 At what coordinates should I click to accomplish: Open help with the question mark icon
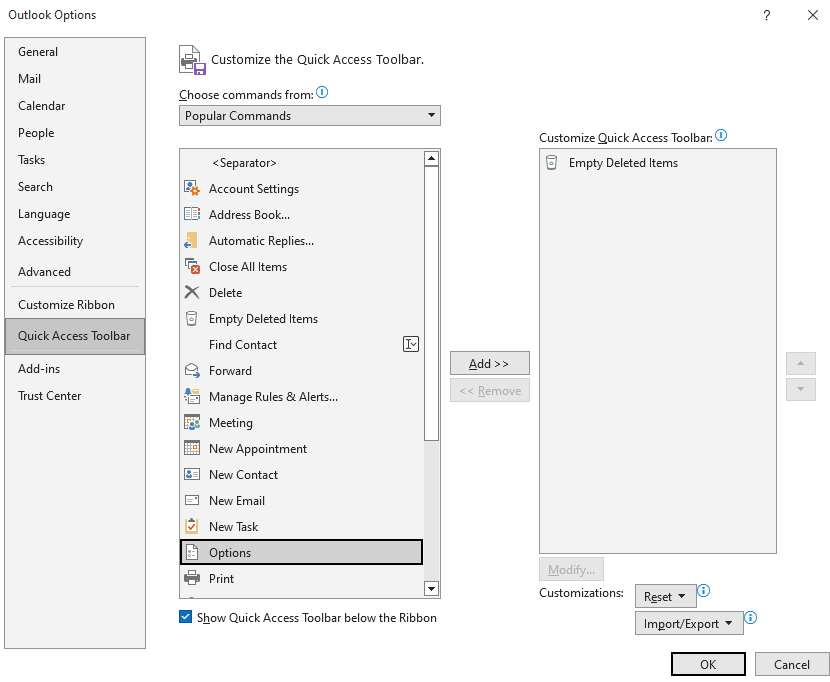[x=766, y=15]
